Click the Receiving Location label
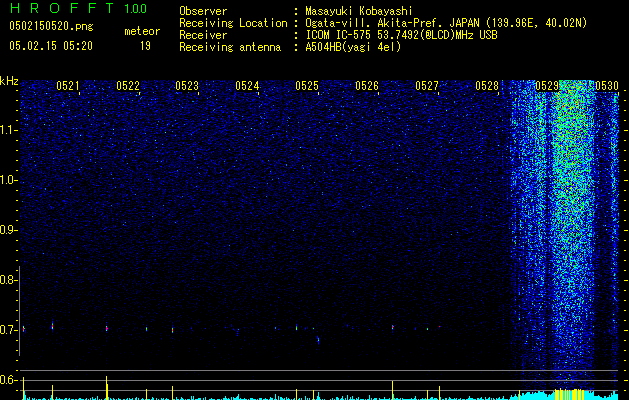 pos(233,23)
